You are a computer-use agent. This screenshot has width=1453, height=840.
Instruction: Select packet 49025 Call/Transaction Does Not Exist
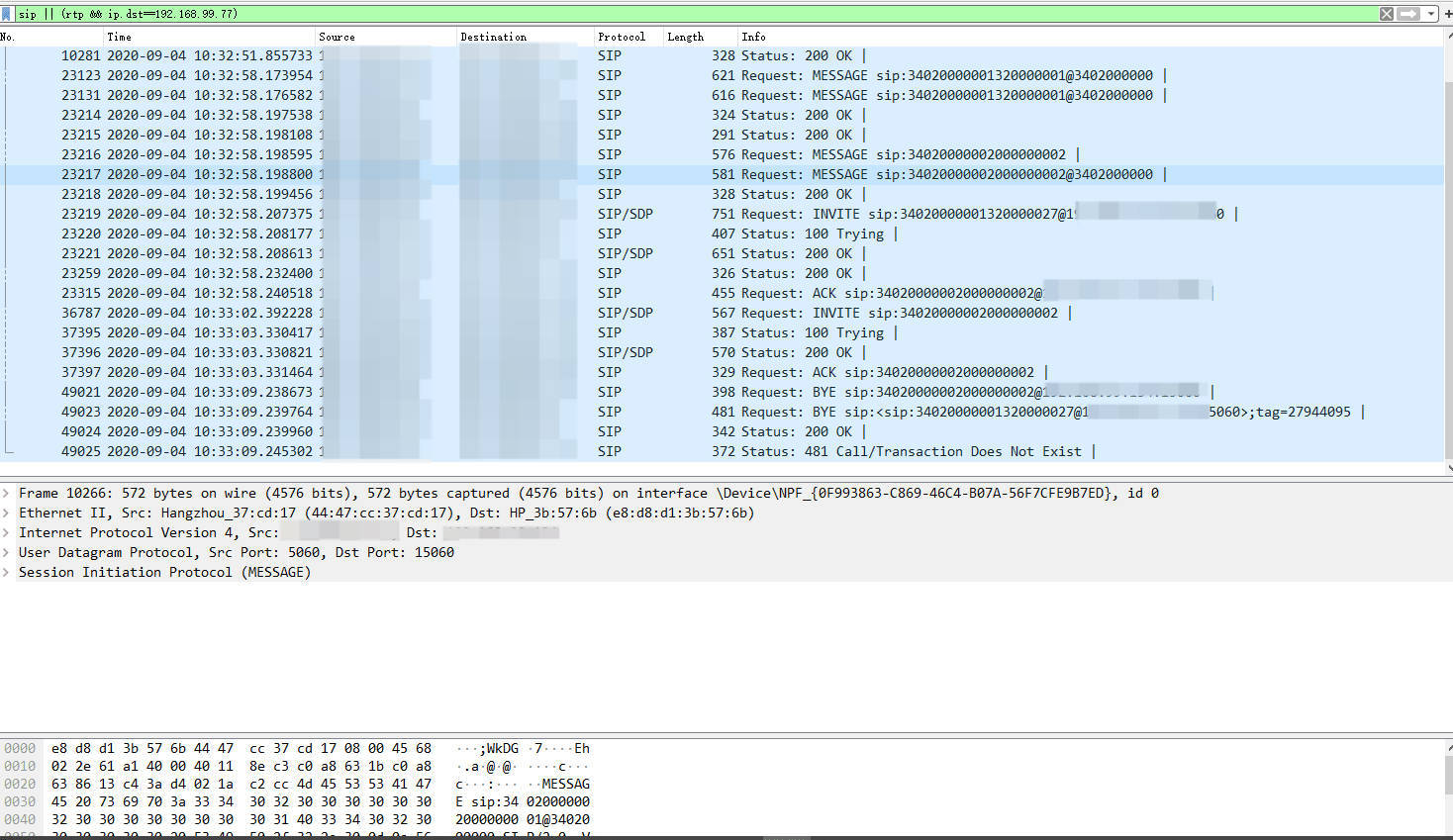click(722, 451)
